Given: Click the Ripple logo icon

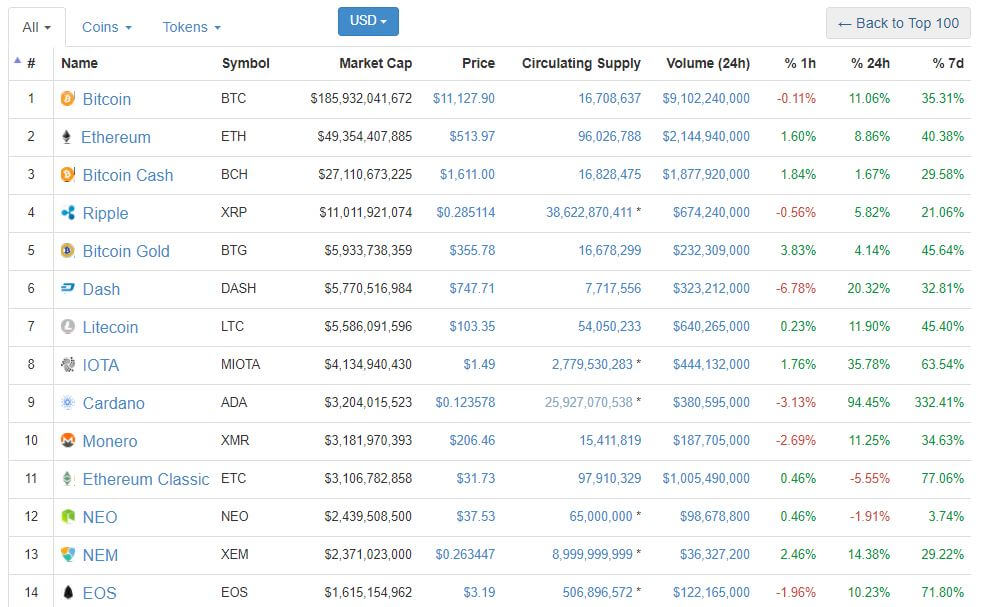Looking at the screenshot, I should (67, 212).
